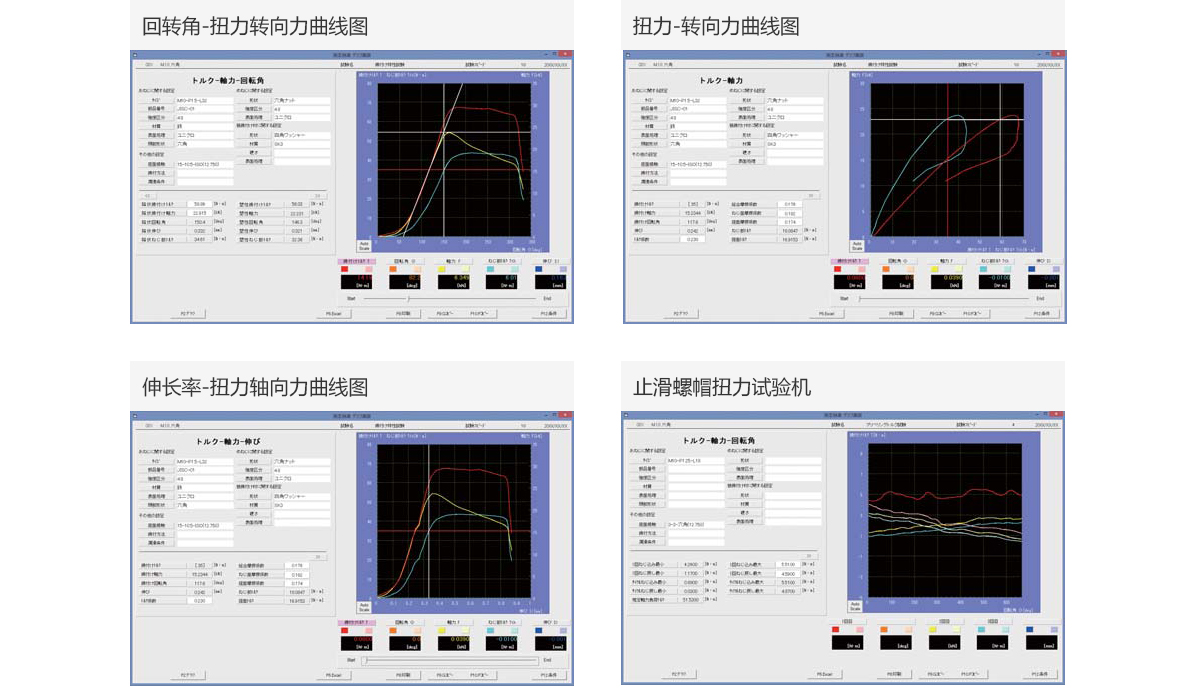Click Auto Scale in the 扭力-转向力 window
The image size is (1199, 693).
point(857,246)
